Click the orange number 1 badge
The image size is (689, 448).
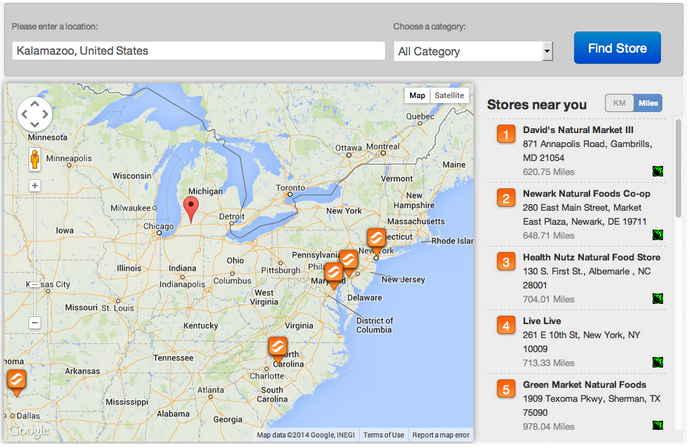tap(506, 134)
